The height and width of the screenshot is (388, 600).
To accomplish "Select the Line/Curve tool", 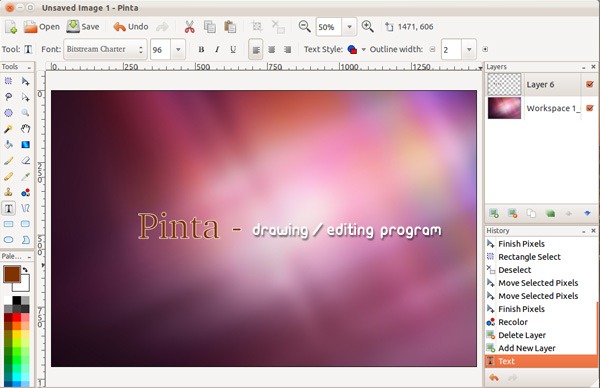I will [25, 208].
